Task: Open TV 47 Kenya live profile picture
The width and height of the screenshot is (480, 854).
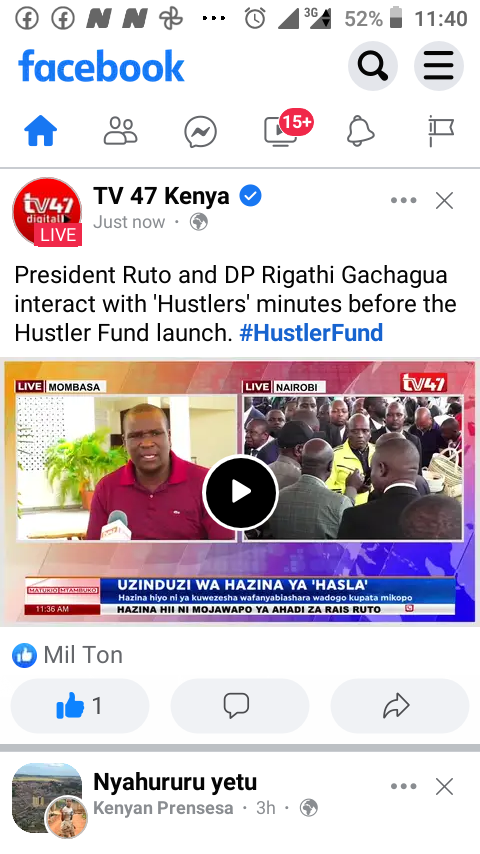Action: click(47, 211)
